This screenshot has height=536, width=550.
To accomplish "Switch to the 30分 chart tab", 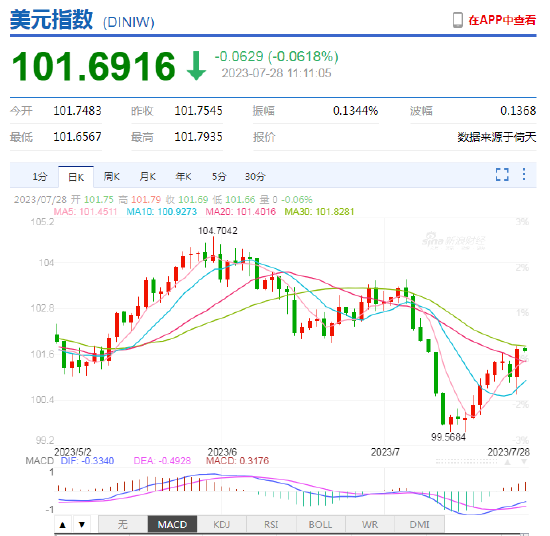I will pyautogui.click(x=255, y=176).
